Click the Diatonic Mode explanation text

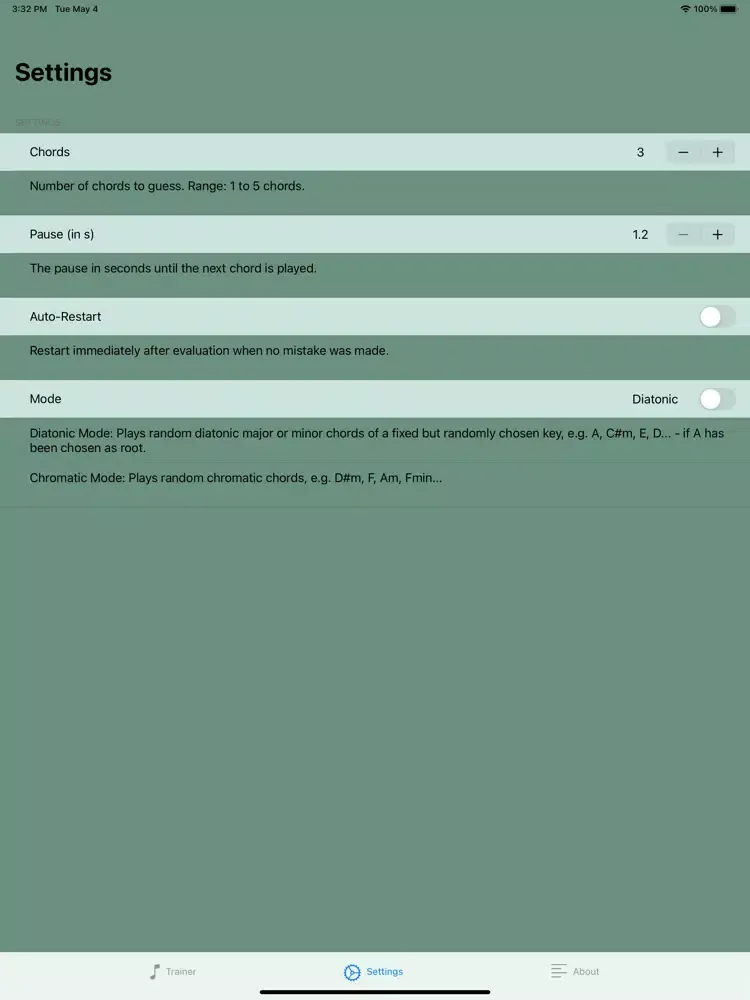[376, 440]
